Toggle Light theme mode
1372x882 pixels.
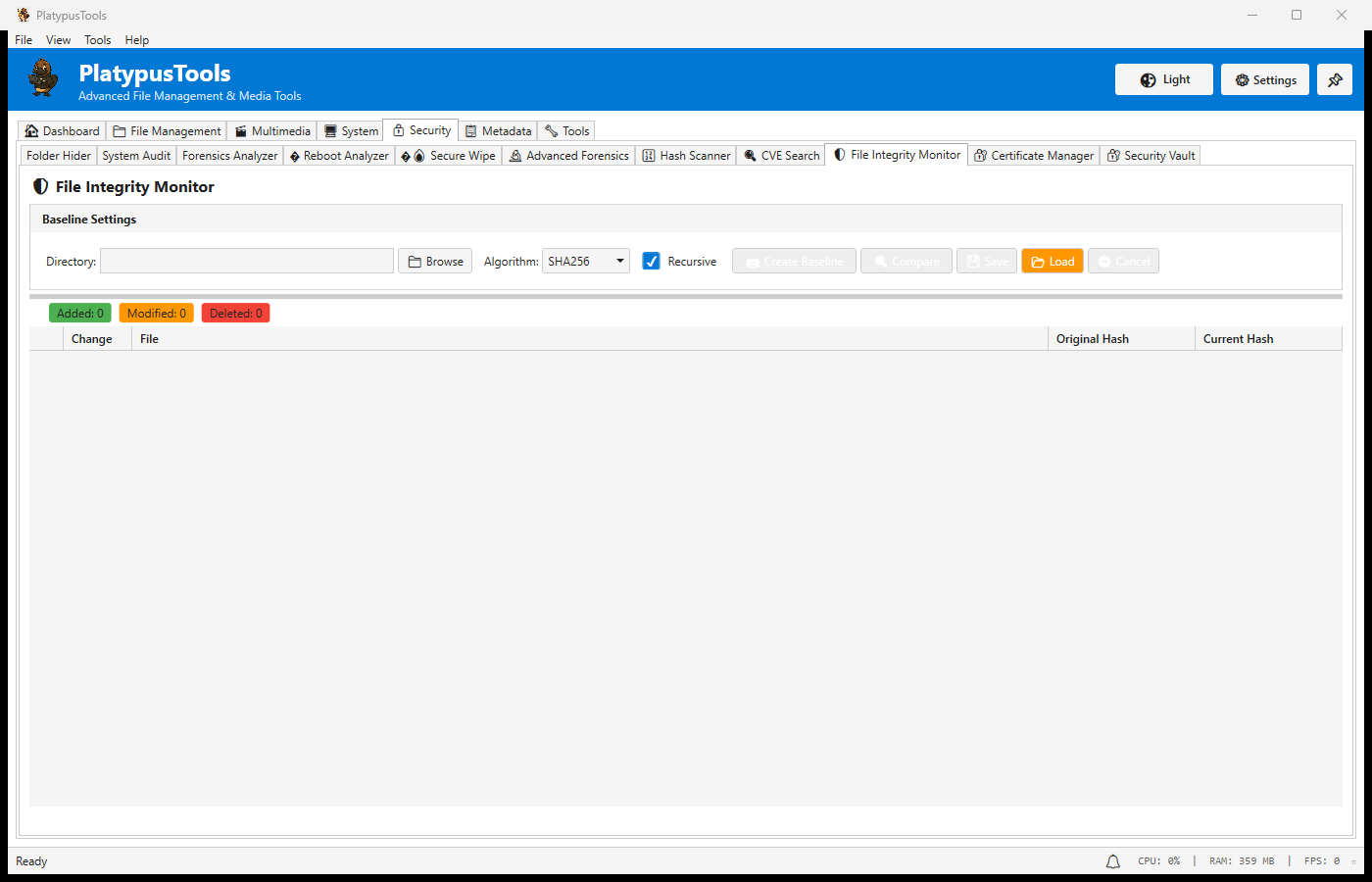(x=1163, y=79)
